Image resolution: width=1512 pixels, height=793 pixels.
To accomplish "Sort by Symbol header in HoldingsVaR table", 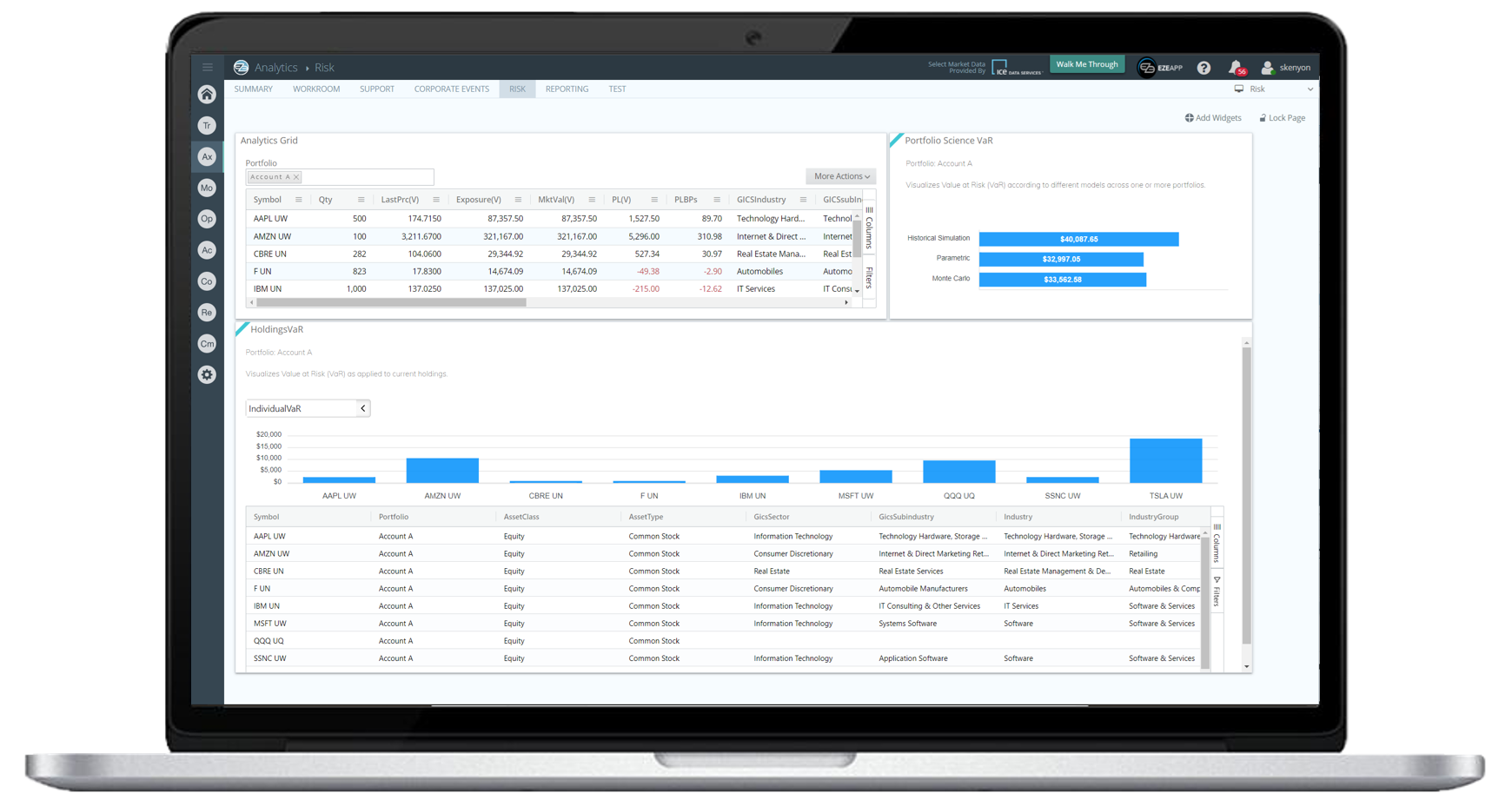I will [x=266, y=517].
